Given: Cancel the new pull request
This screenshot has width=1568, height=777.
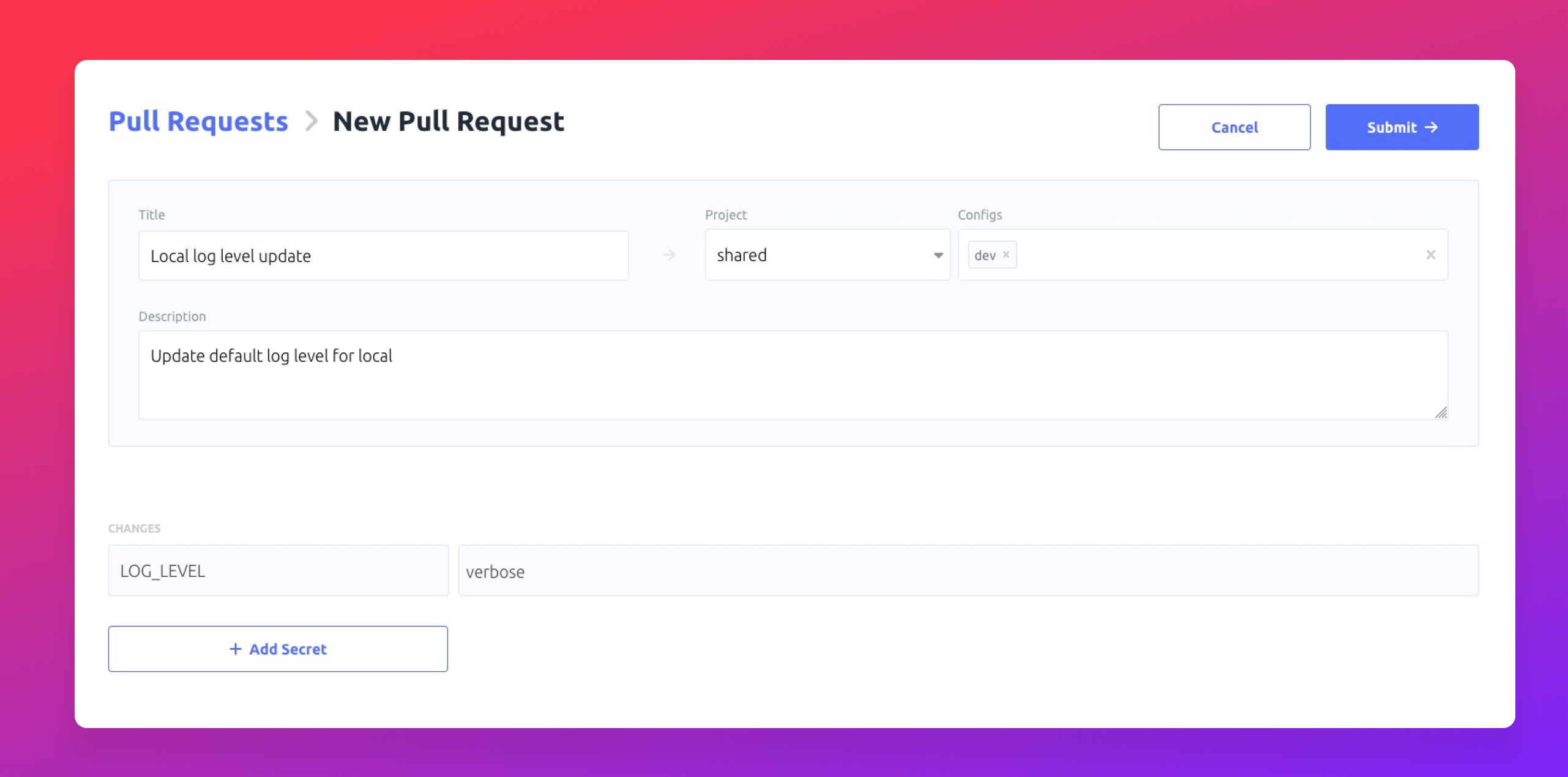Looking at the screenshot, I should click(x=1234, y=127).
